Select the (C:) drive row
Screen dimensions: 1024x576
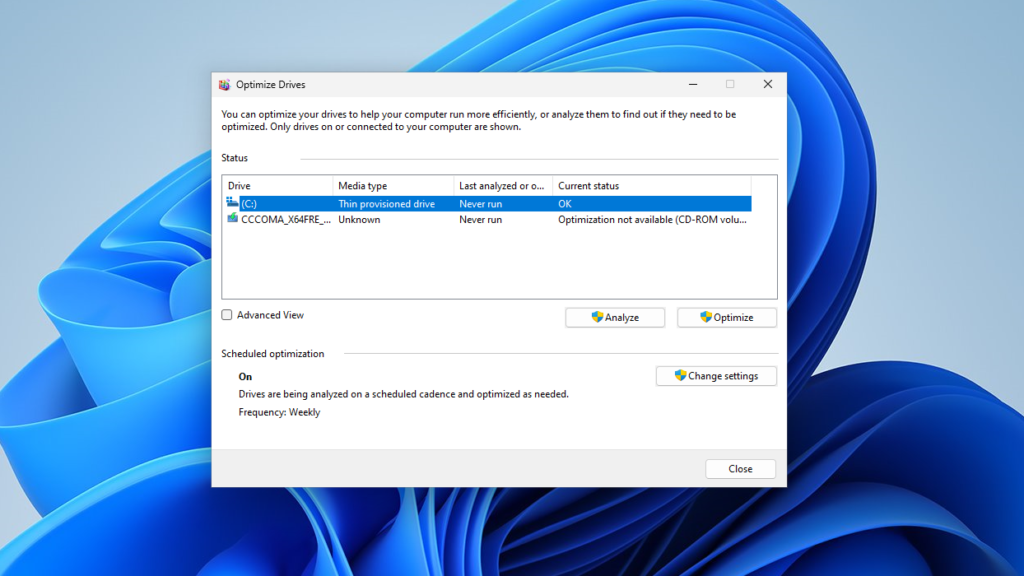(x=487, y=204)
